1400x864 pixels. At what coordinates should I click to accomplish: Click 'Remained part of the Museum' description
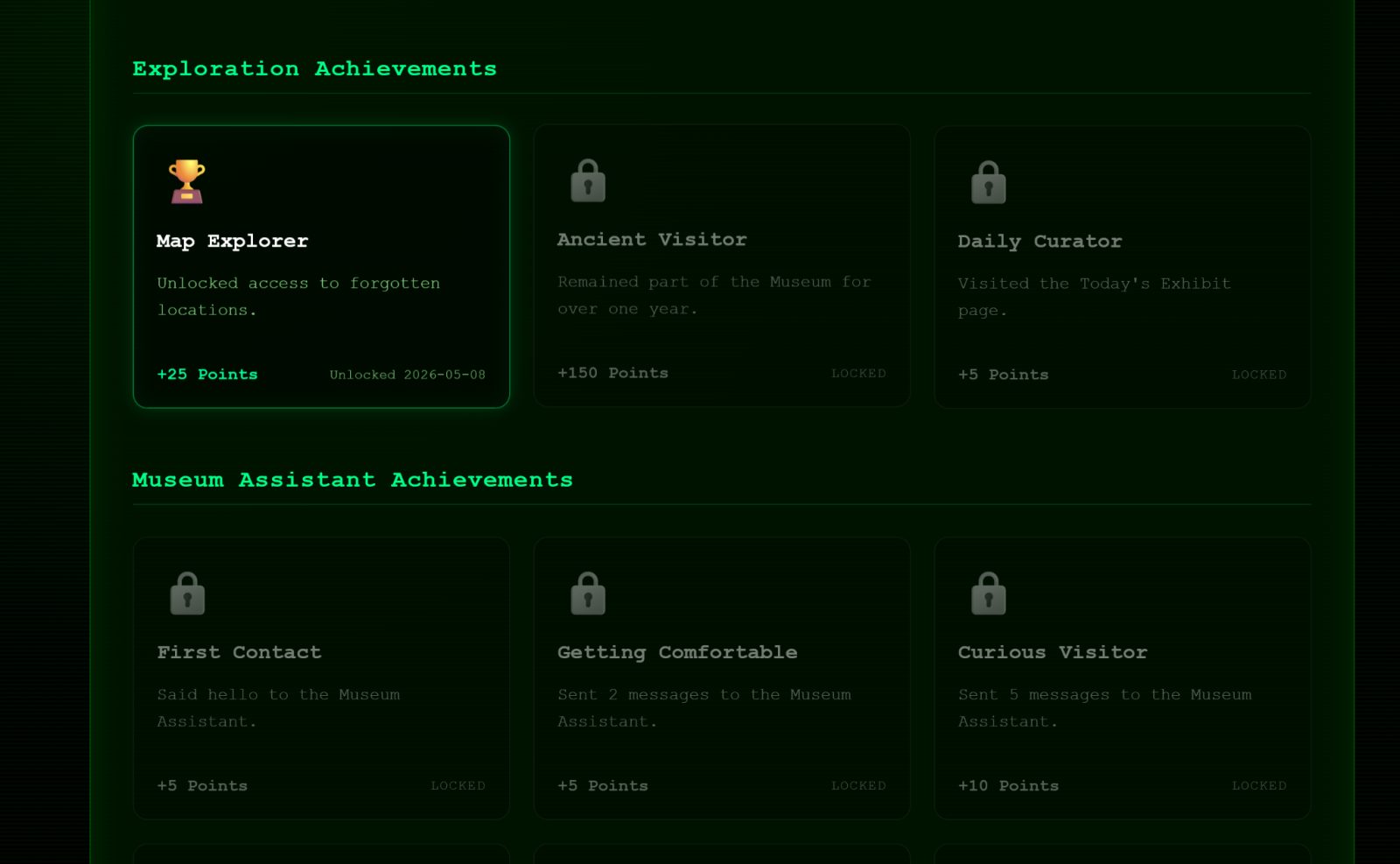pos(714,295)
